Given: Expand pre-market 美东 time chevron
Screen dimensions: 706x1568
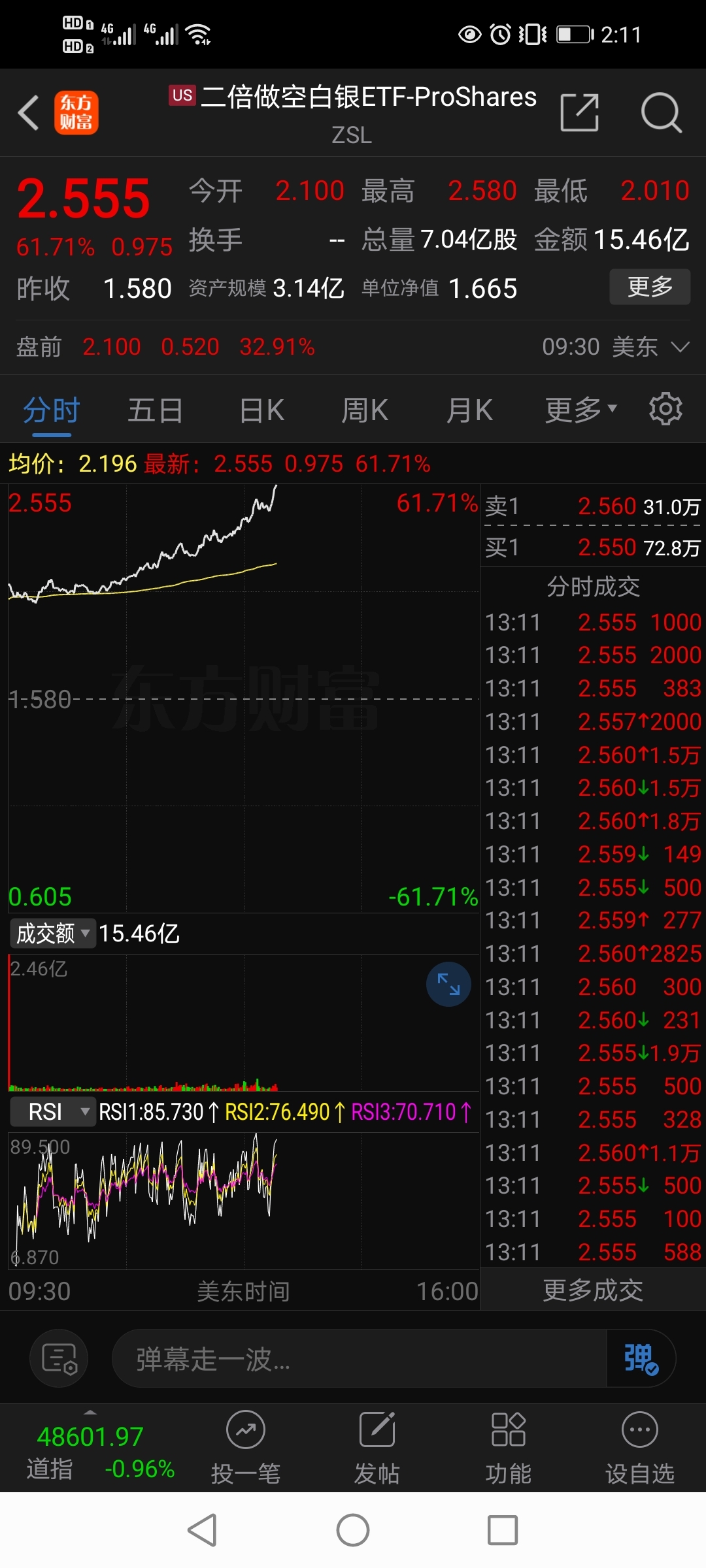Looking at the screenshot, I should click(681, 347).
